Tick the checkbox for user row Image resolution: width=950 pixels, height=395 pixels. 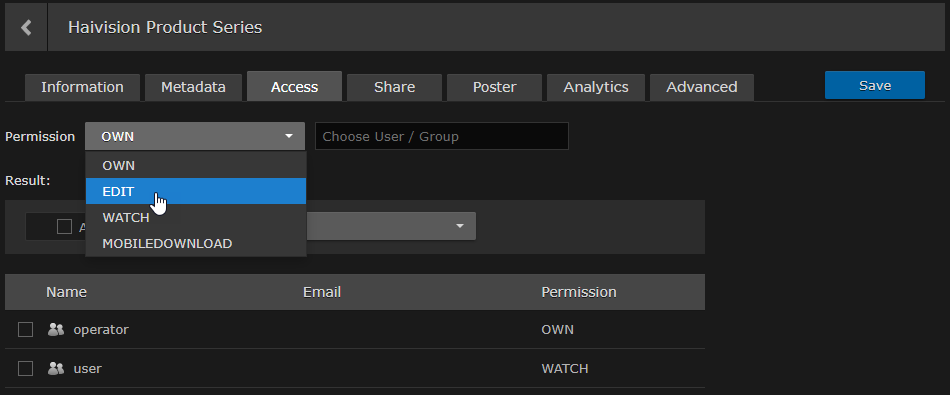click(x=25, y=368)
